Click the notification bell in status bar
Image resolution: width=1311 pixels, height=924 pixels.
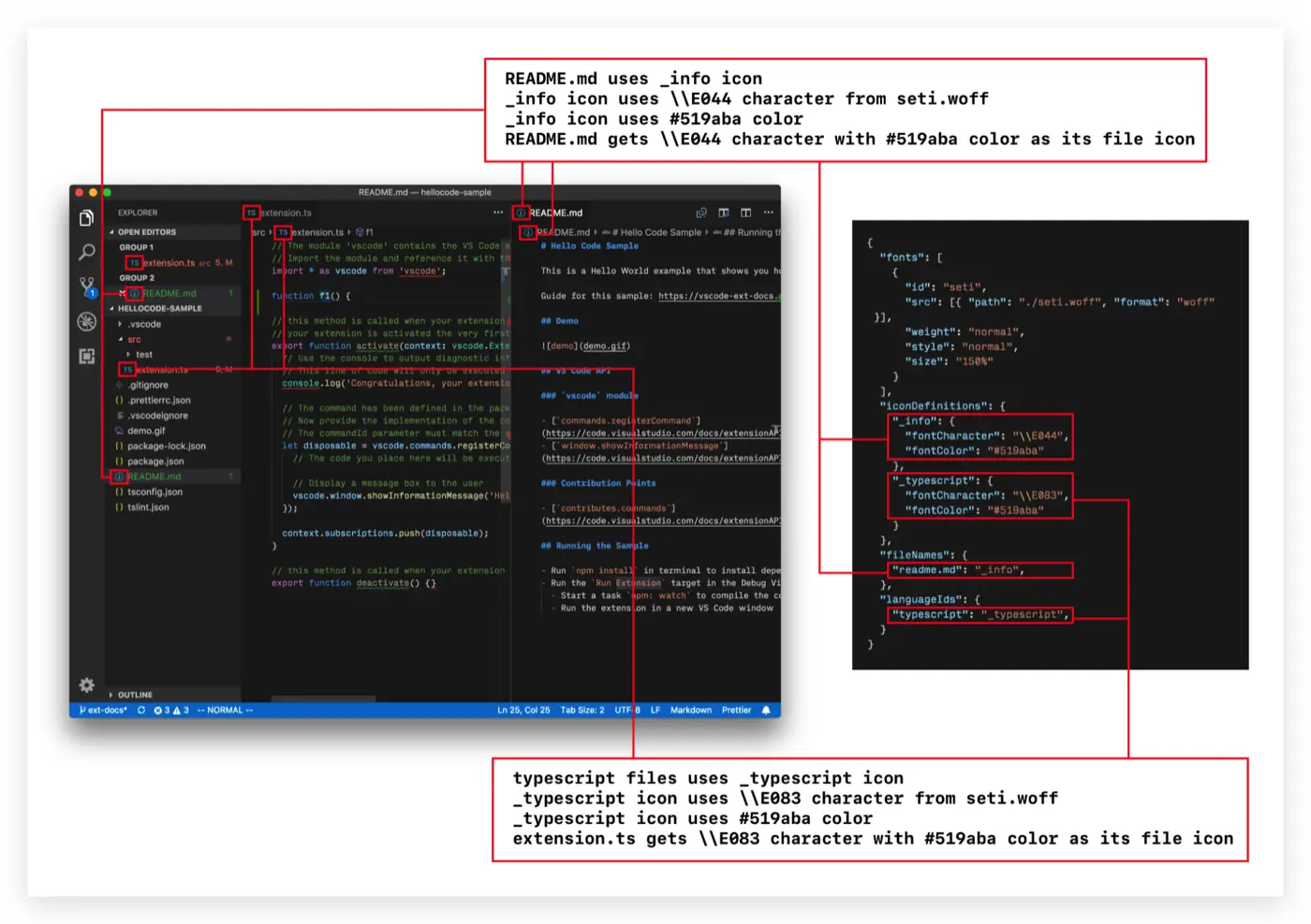(x=766, y=711)
